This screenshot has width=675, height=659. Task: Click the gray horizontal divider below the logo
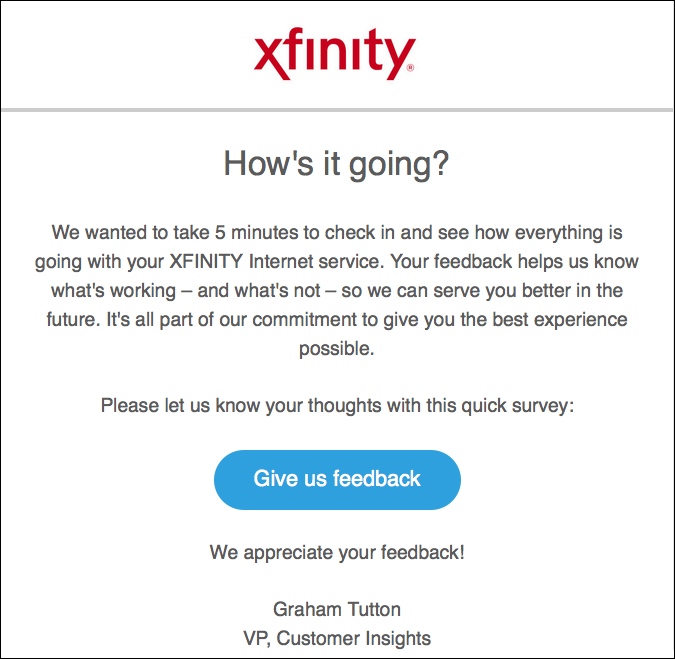click(337, 110)
